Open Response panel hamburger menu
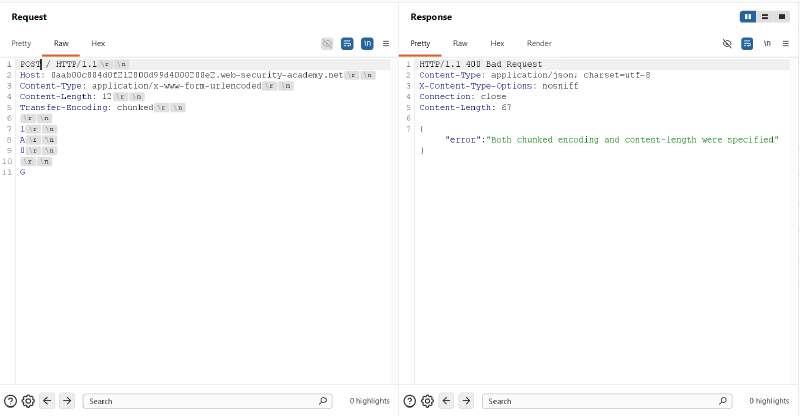Screen dimensions: 800x416 [x=786, y=43]
